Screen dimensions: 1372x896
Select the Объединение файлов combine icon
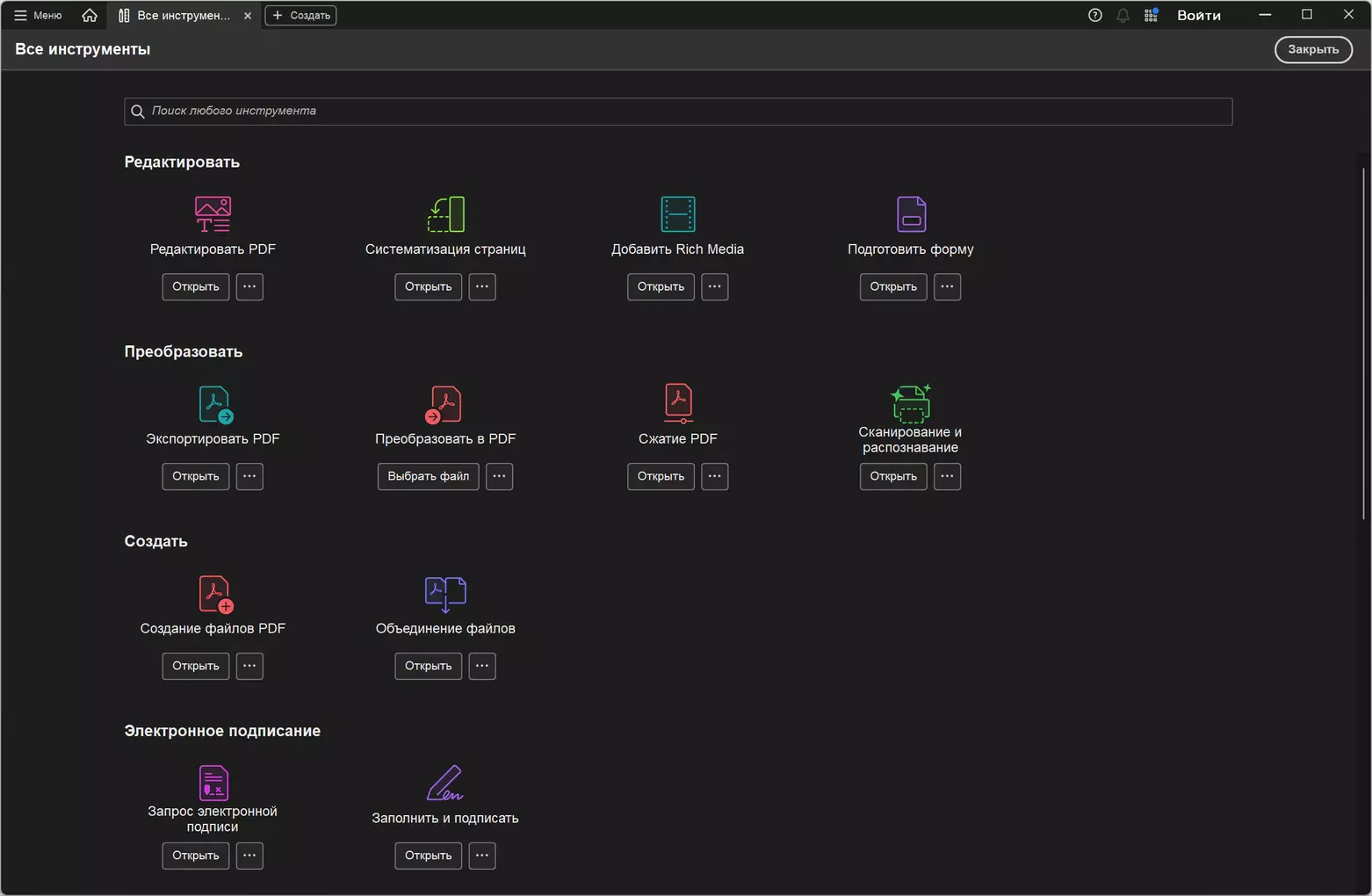445,594
